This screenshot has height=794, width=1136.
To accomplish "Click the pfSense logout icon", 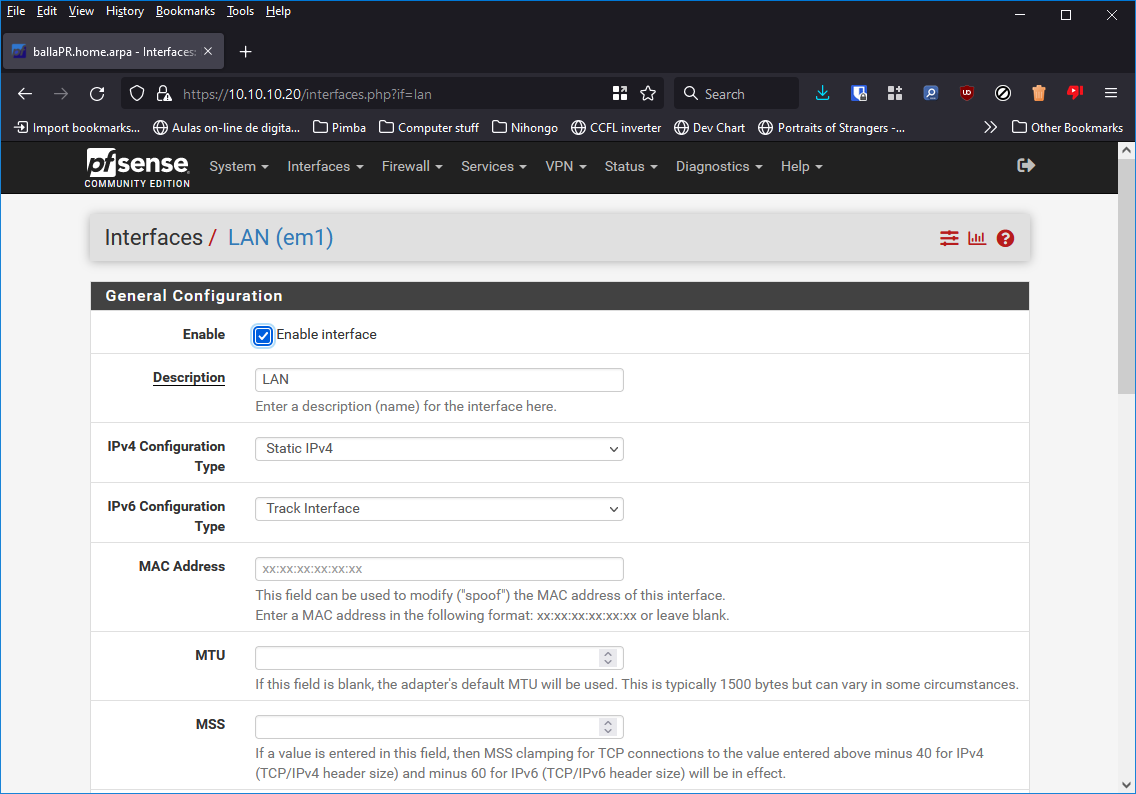I will click(1025, 166).
